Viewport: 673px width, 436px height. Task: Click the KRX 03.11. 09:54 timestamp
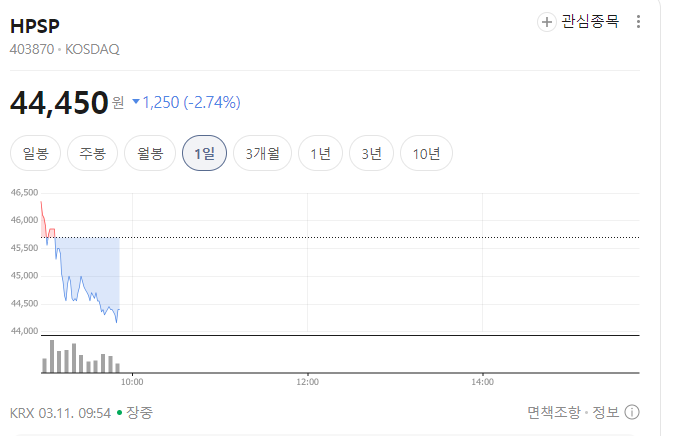tap(60, 413)
